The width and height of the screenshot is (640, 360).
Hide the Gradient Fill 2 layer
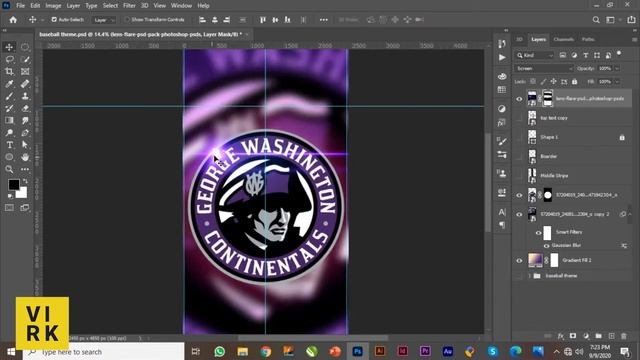[519, 260]
